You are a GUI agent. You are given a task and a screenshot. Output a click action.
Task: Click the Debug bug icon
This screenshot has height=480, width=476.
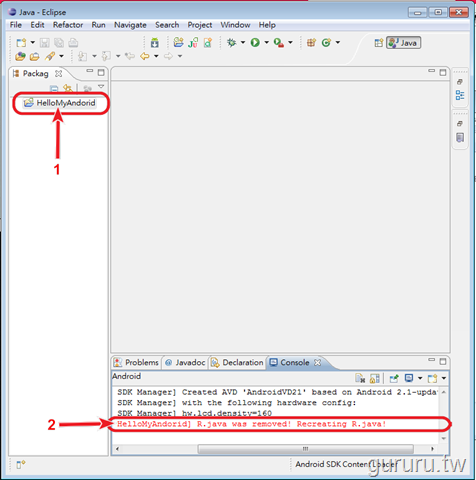coord(231,42)
